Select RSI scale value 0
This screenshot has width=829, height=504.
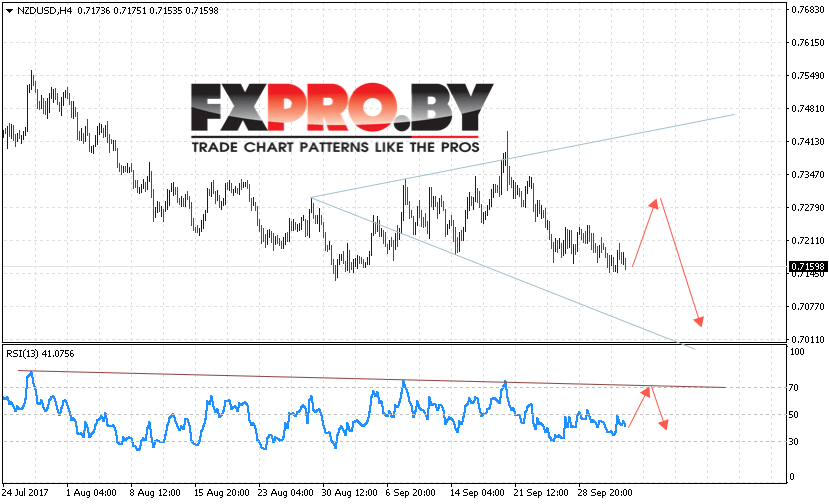[791, 476]
